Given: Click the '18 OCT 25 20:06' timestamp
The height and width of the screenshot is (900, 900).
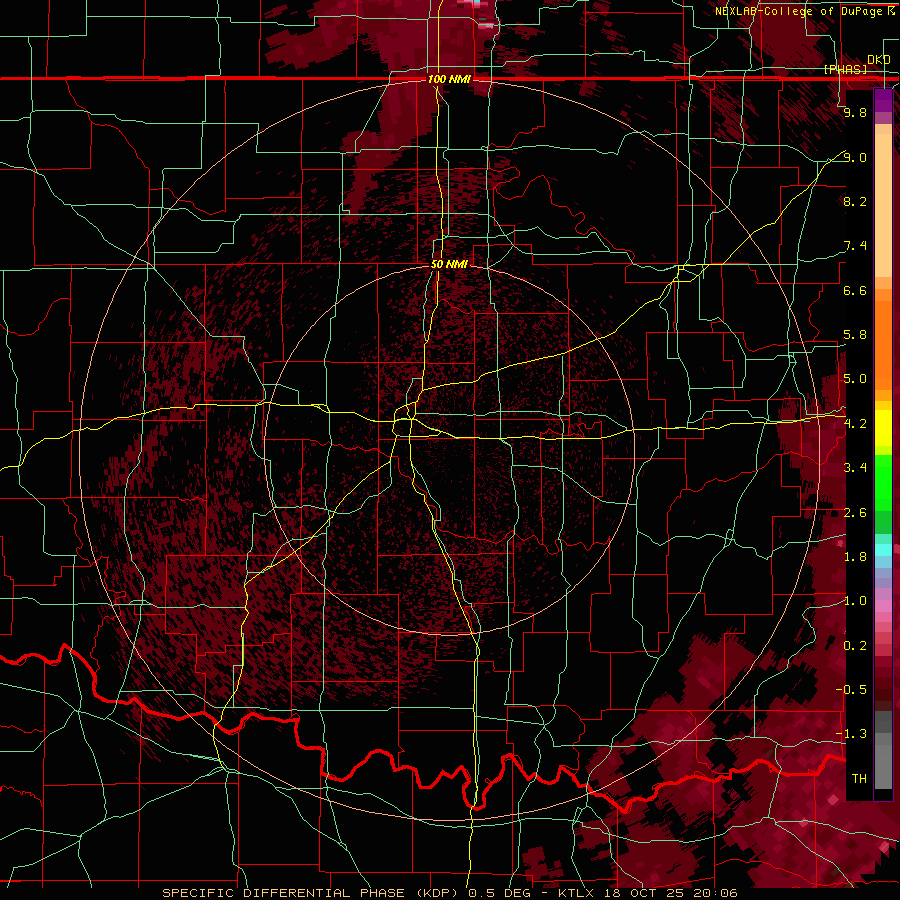Looking at the screenshot, I should click(x=670, y=893).
